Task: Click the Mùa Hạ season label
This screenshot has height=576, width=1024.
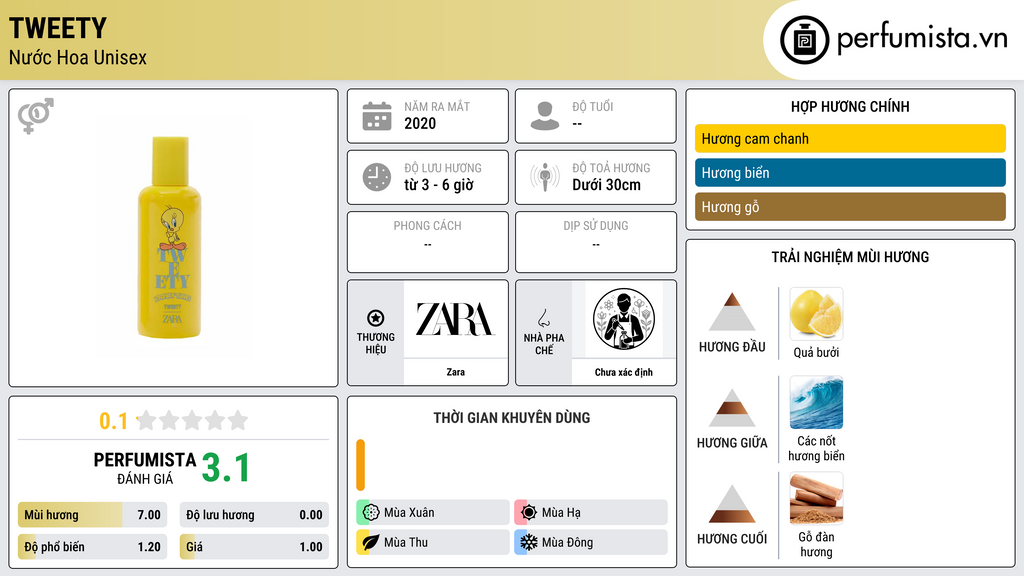Action: coord(561,513)
